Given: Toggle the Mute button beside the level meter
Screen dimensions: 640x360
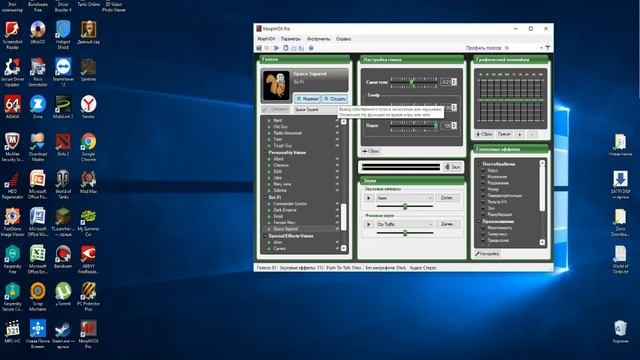Looking at the screenshot, I should 452,167.
